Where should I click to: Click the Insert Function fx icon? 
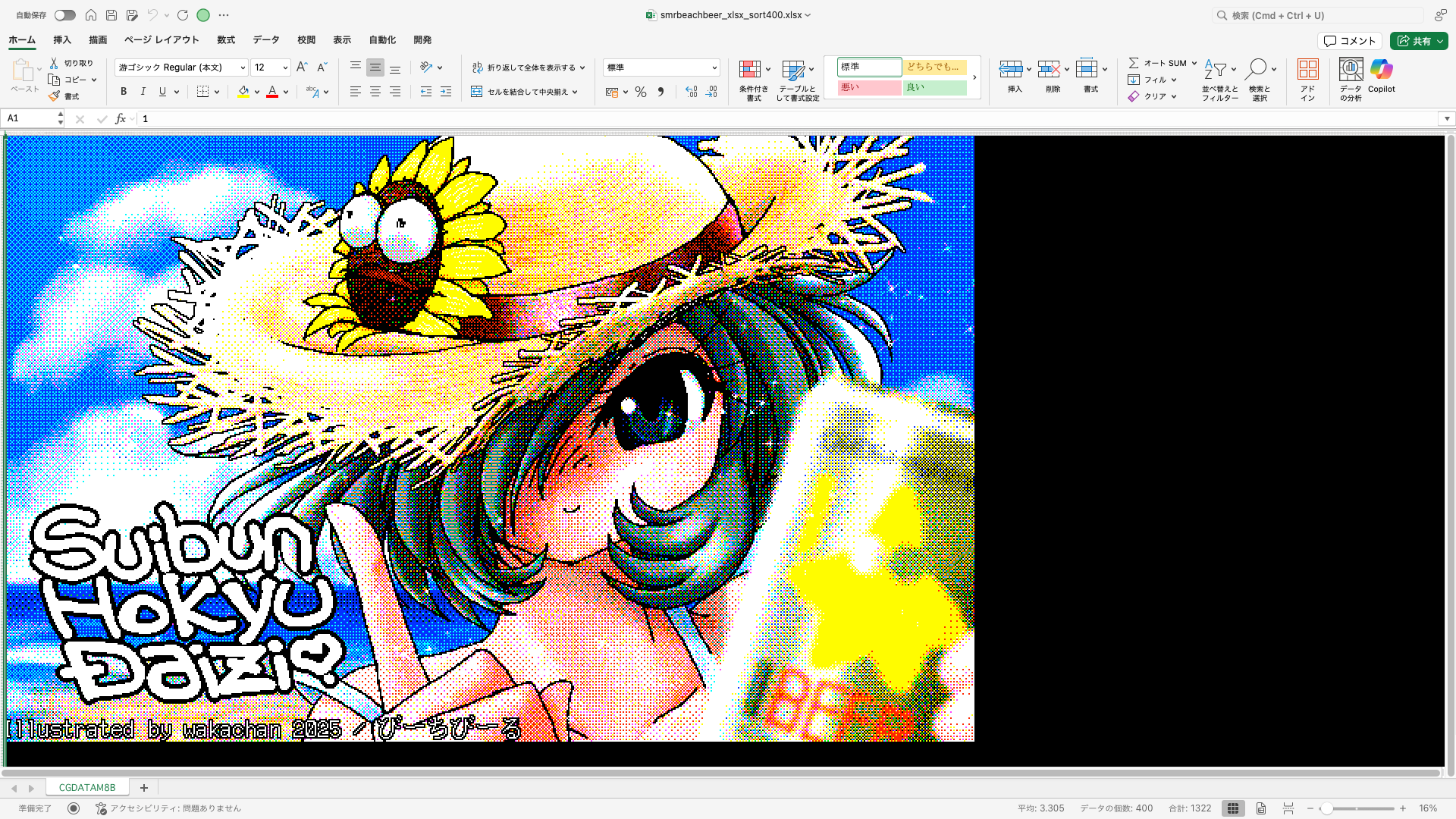click(x=120, y=119)
